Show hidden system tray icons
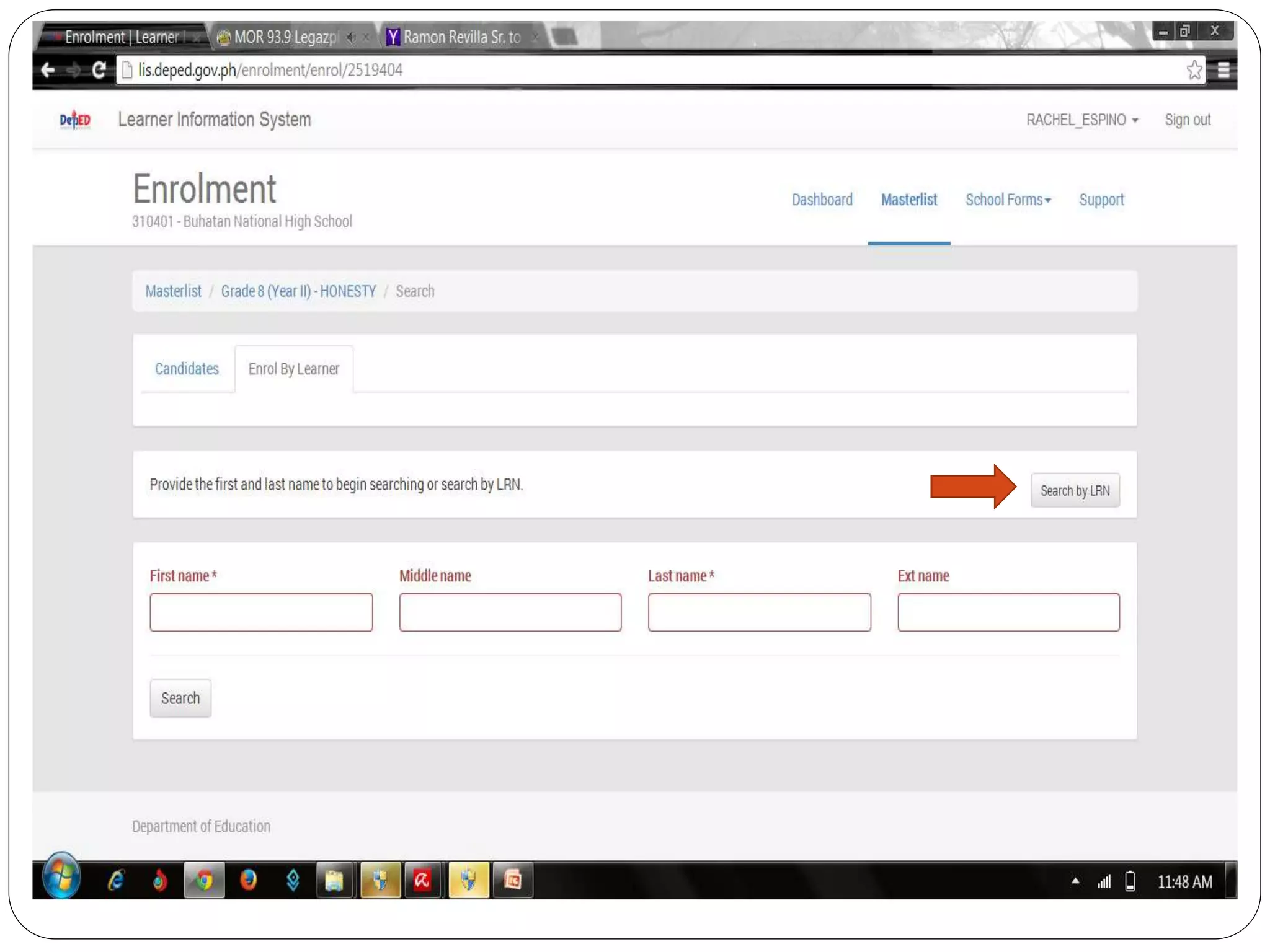The height and width of the screenshot is (952, 1270). click(1075, 881)
